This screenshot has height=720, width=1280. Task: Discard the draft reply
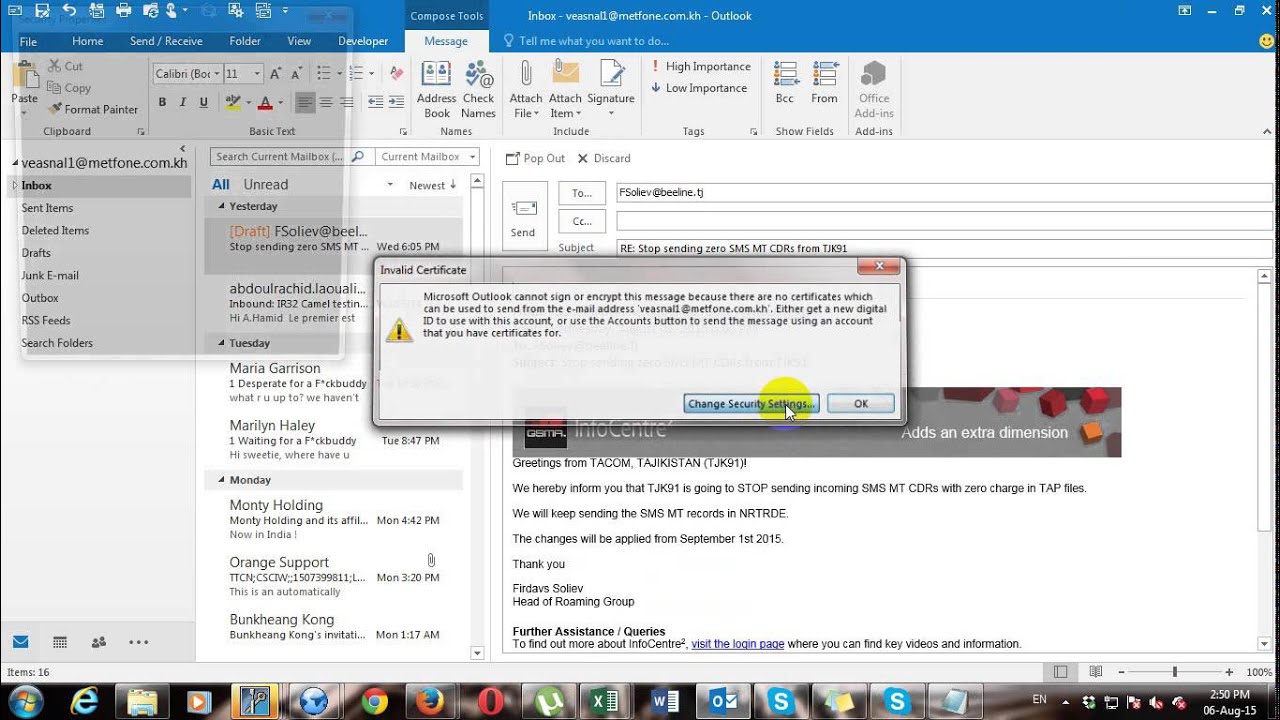point(604,158)
